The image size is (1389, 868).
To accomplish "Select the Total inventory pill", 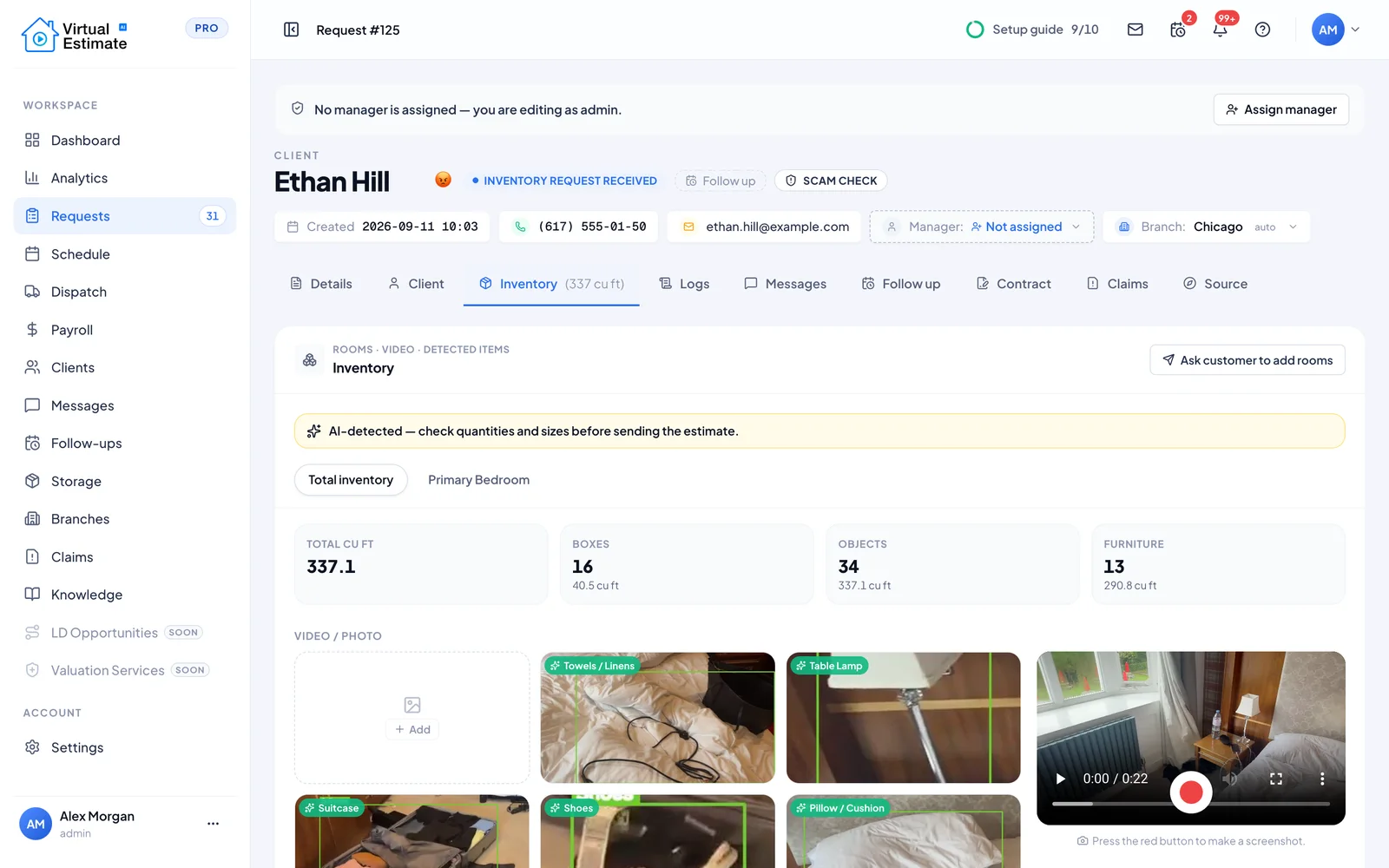I will click(351, 480).
